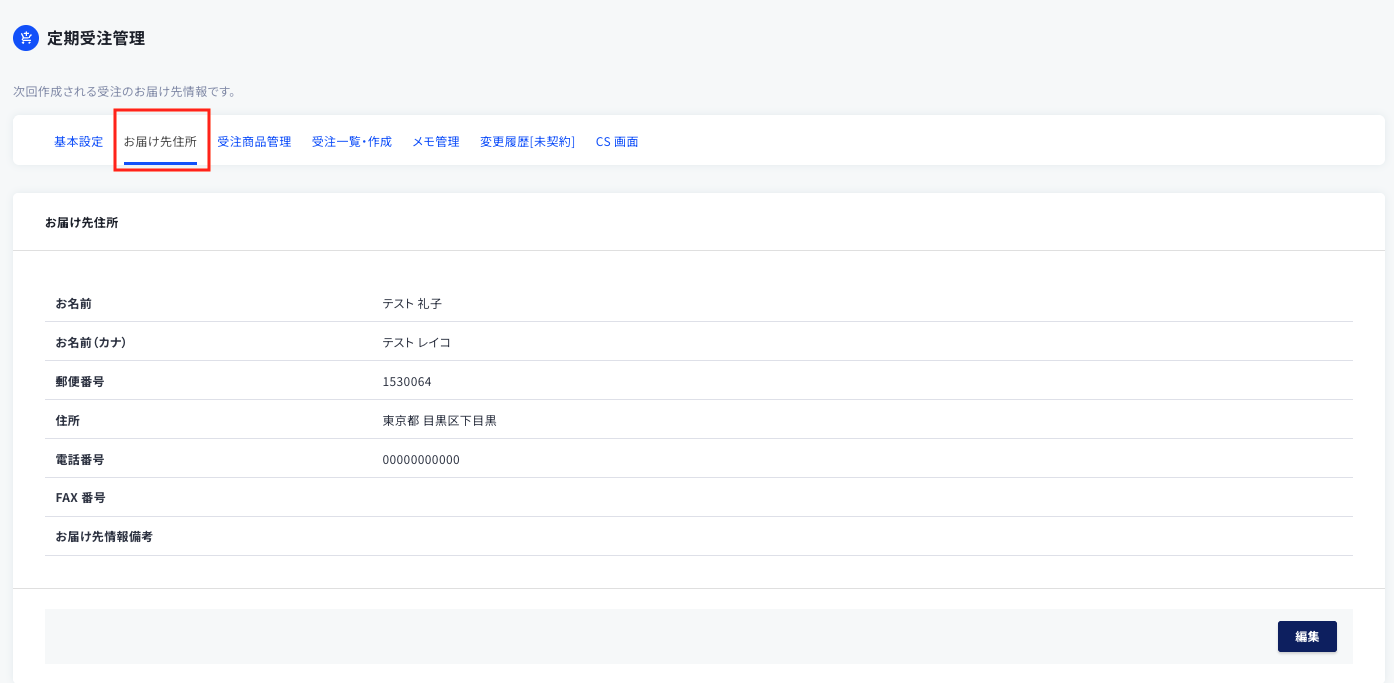The width and height of the screenshot is (1394, 683).
Task: Click the phone number 00000000000
Action: [421, 459]
